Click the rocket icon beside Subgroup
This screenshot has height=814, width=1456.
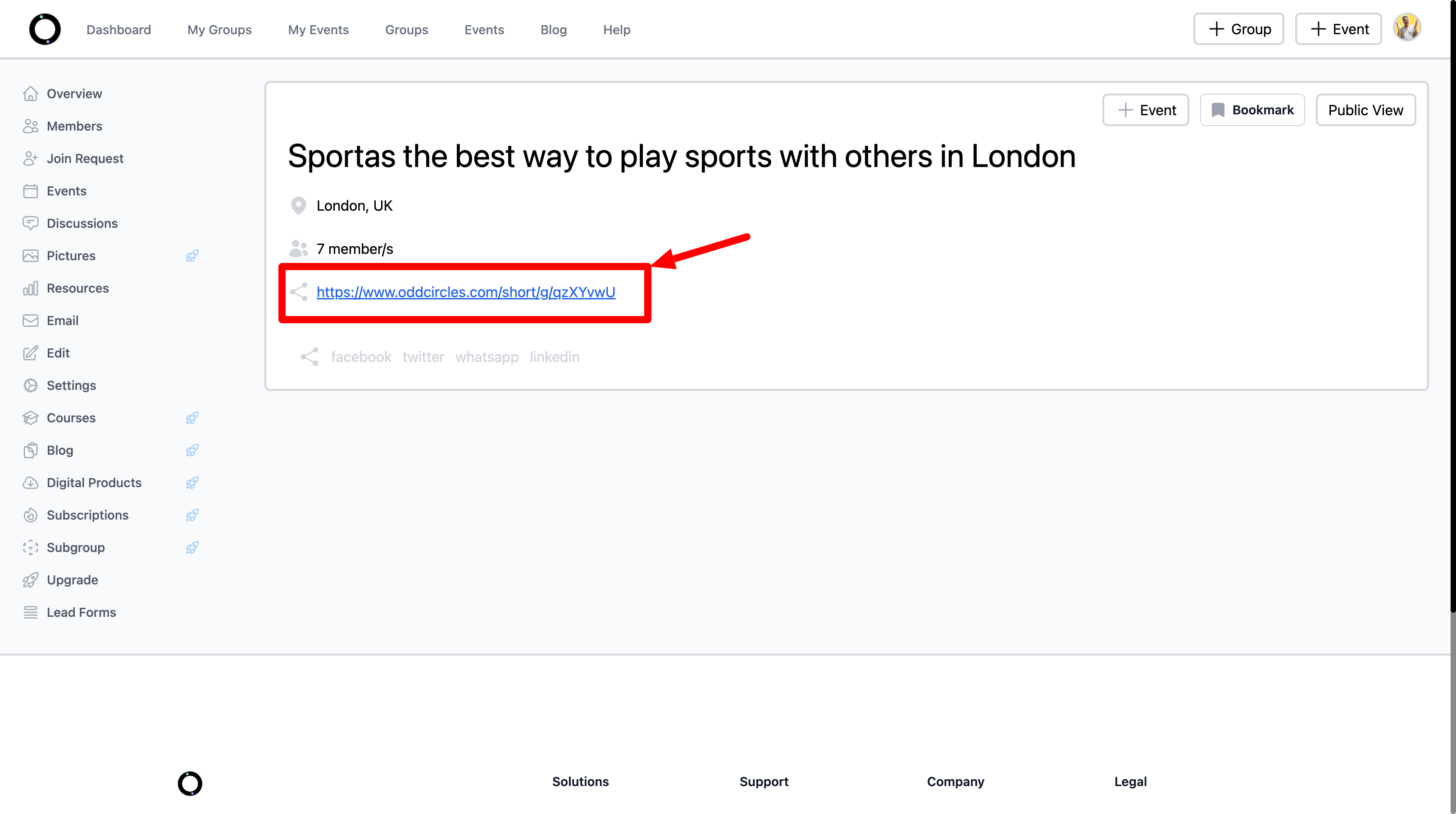pyautogui.click(x=192, y=547)
